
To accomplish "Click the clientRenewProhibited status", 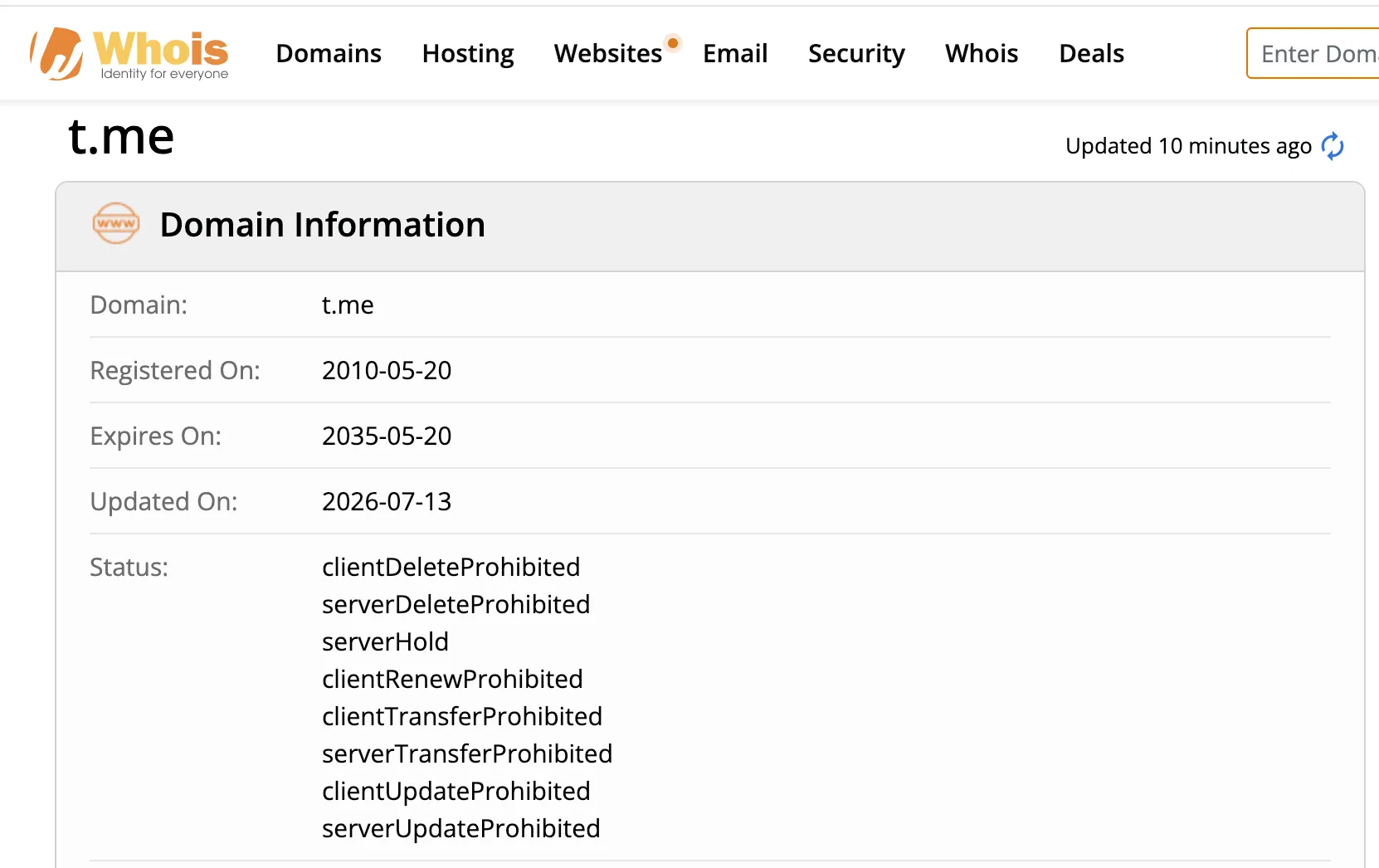I will 452,680.
